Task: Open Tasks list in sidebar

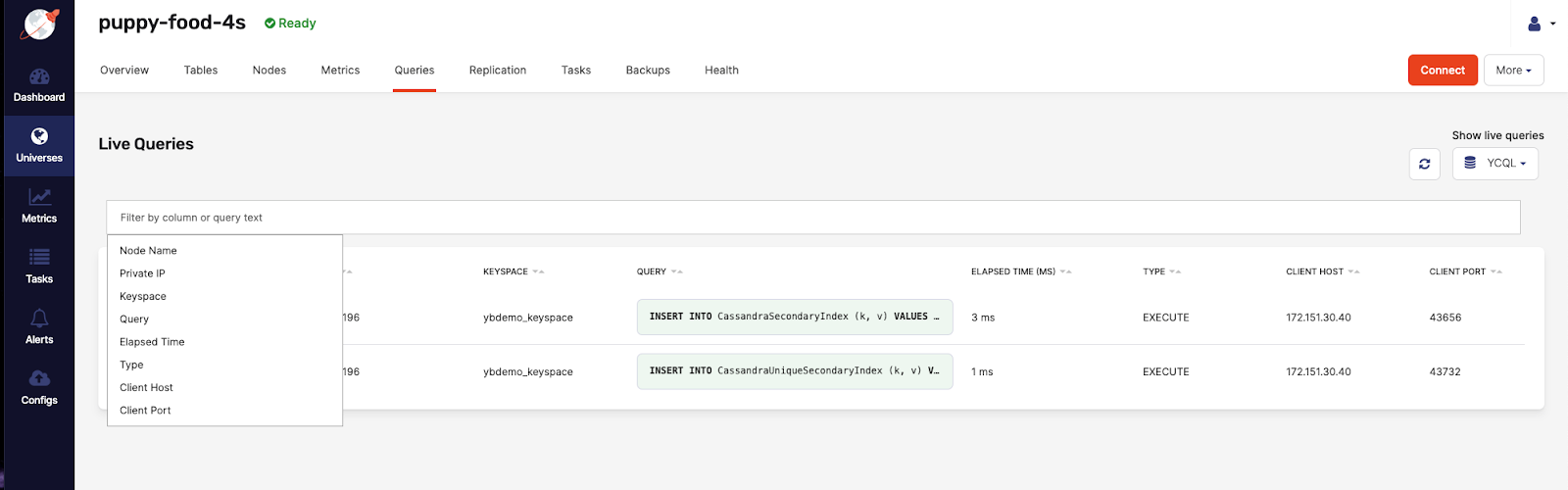Action: pos(39,267)
